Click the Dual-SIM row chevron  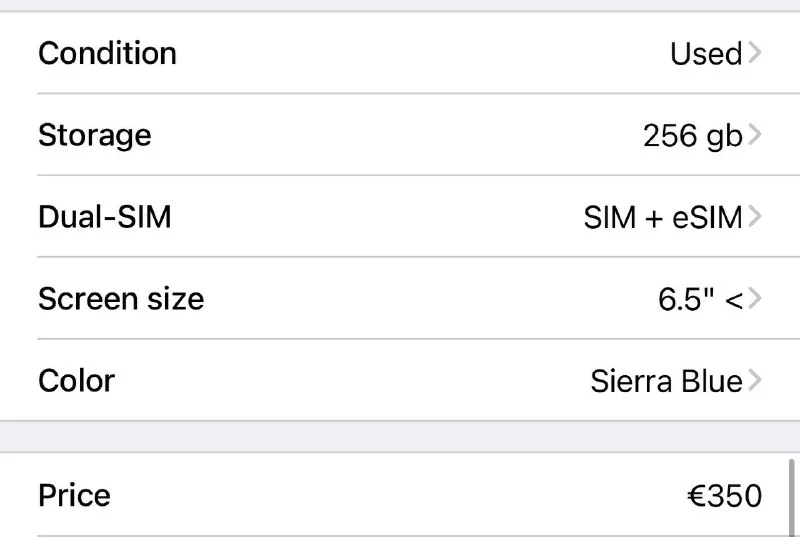click(x=754, y=217)
